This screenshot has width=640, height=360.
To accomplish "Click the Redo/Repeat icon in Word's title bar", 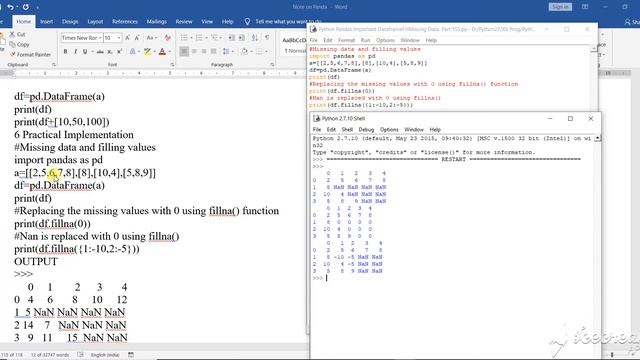I will tap(26, 7).
